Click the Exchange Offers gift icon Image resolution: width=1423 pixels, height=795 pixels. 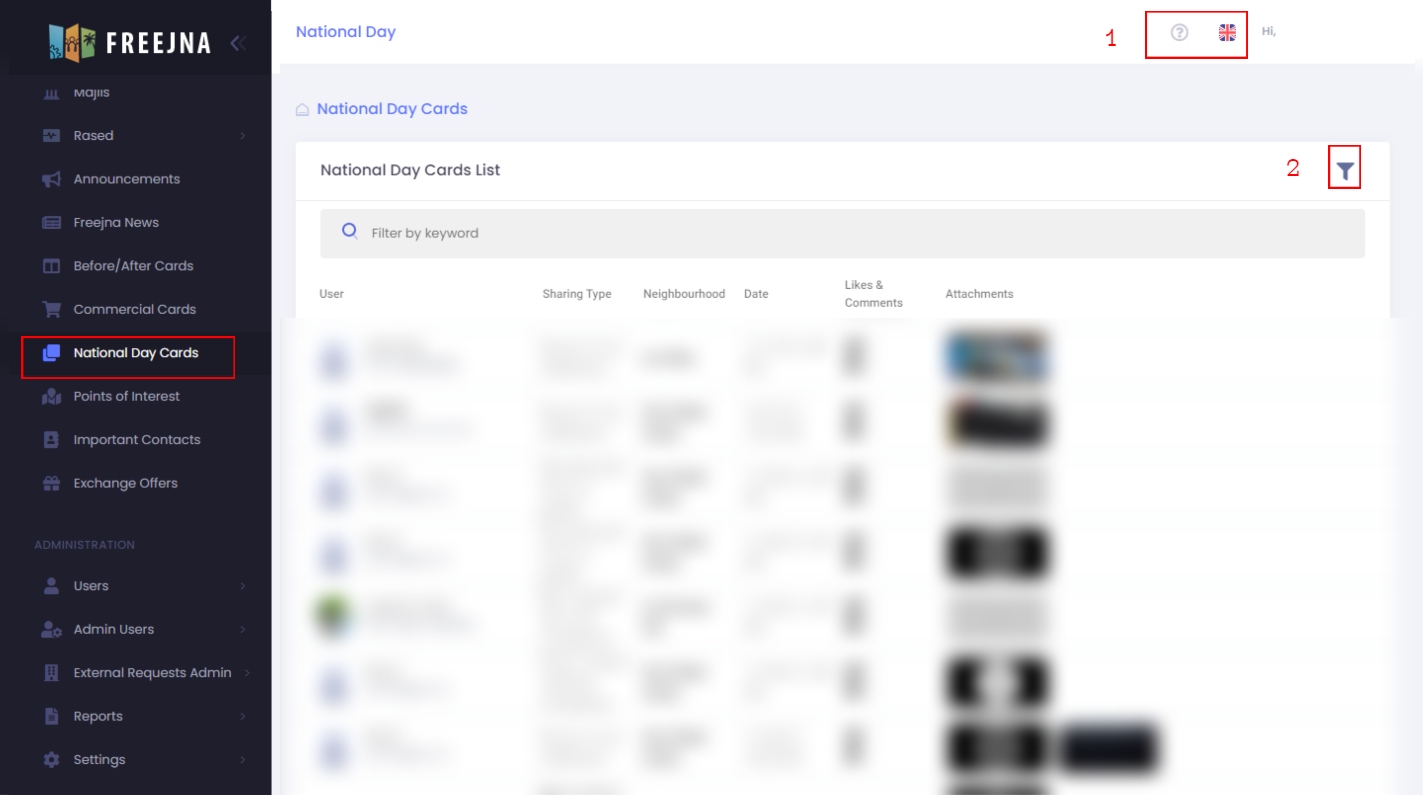click(x=51, y=483)
